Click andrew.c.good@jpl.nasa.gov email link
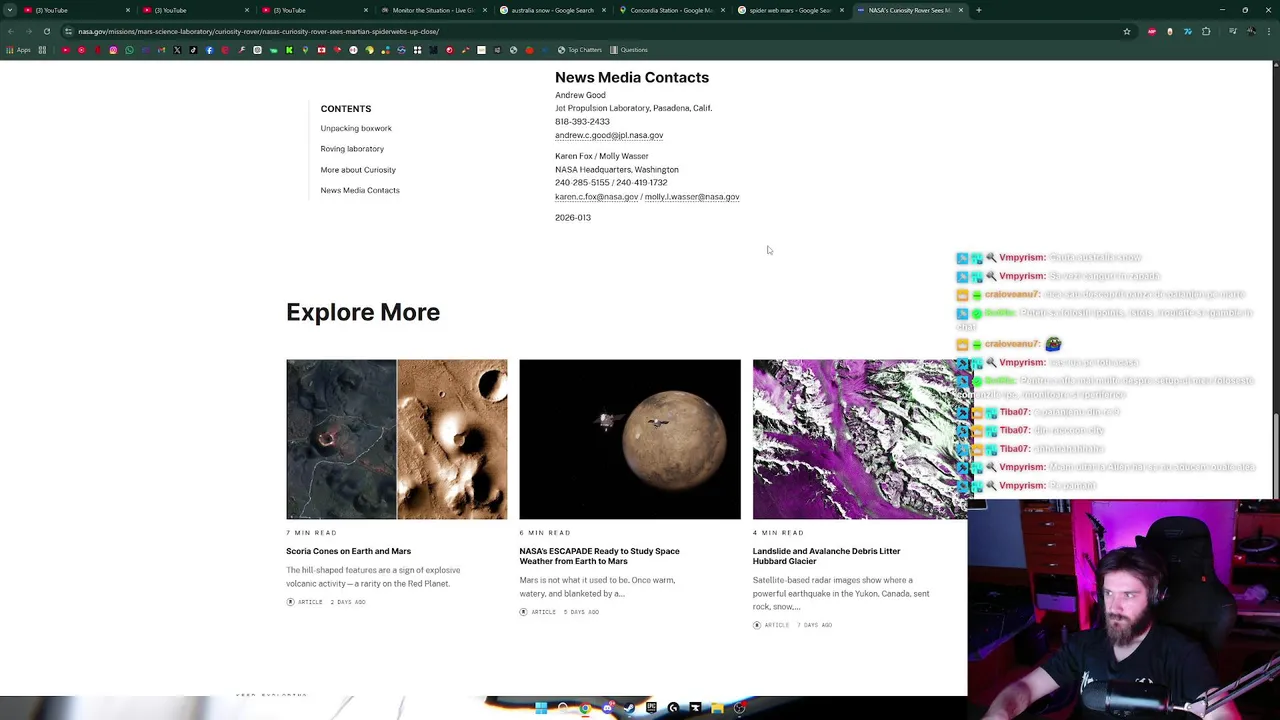Screen dimensions: 1280x720 point(609,135)
